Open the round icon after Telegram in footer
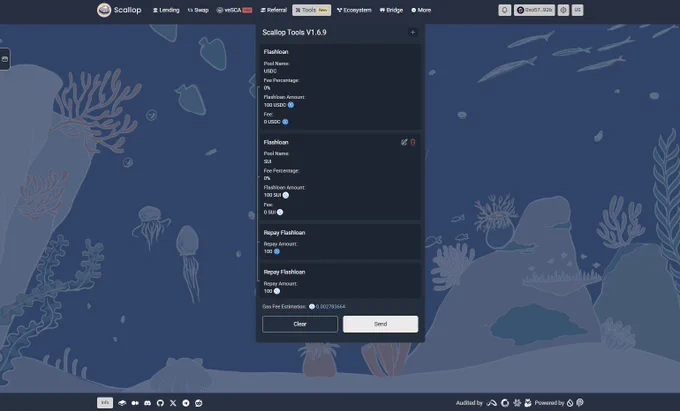 point(198,403)
